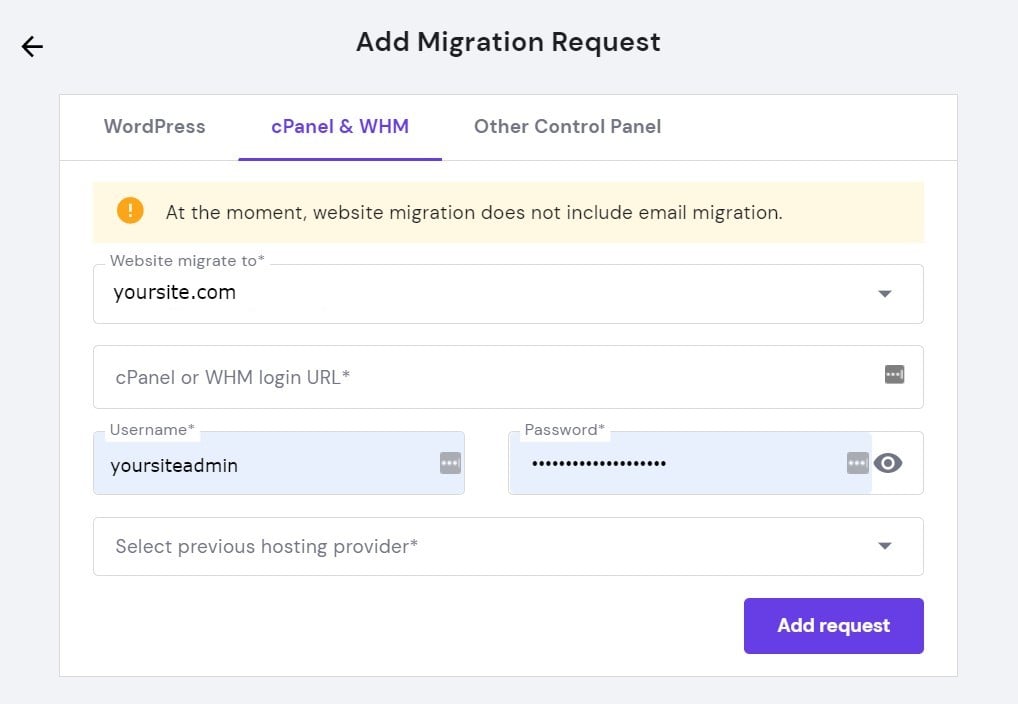Click the hosting provider caret arrow
1018x704 pixels.
[884, 546]
